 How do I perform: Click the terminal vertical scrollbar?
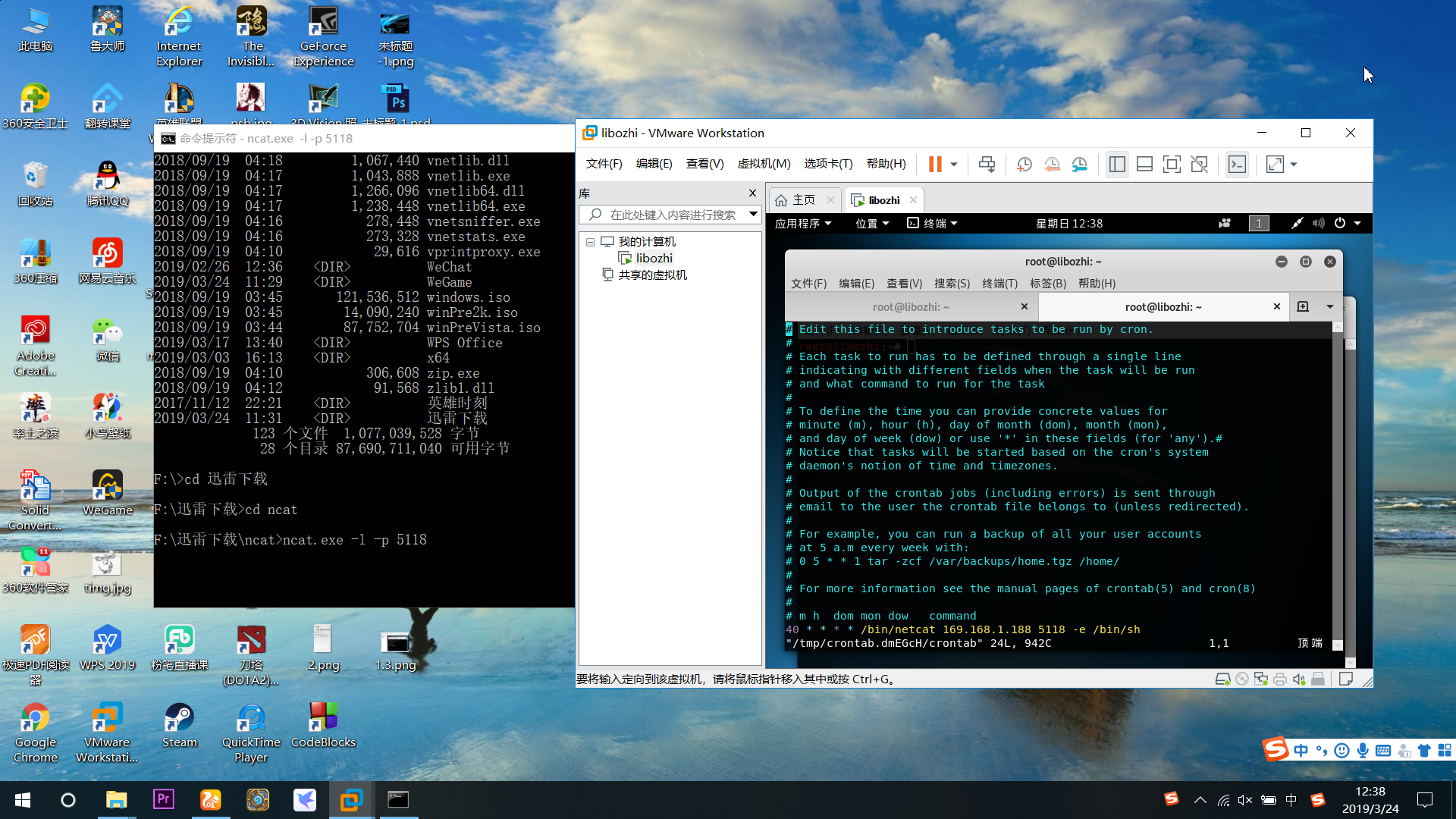pyautogui.click(x=1338, y=485)
